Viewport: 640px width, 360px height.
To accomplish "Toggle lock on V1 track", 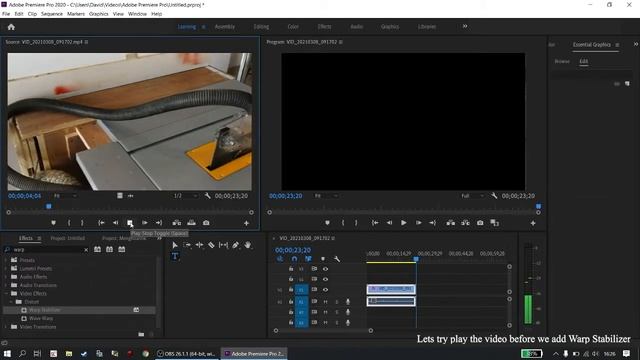I will coord(291,290).
